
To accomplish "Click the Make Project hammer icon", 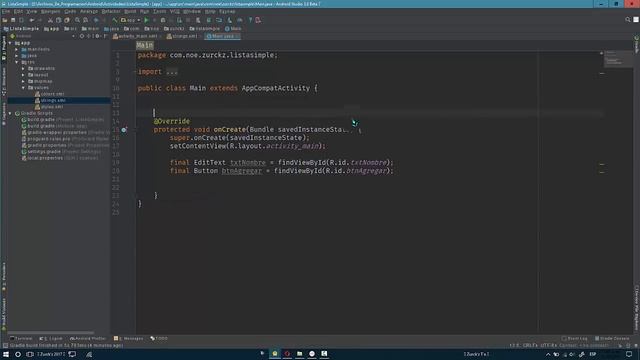I will click(x=115, y=20).
